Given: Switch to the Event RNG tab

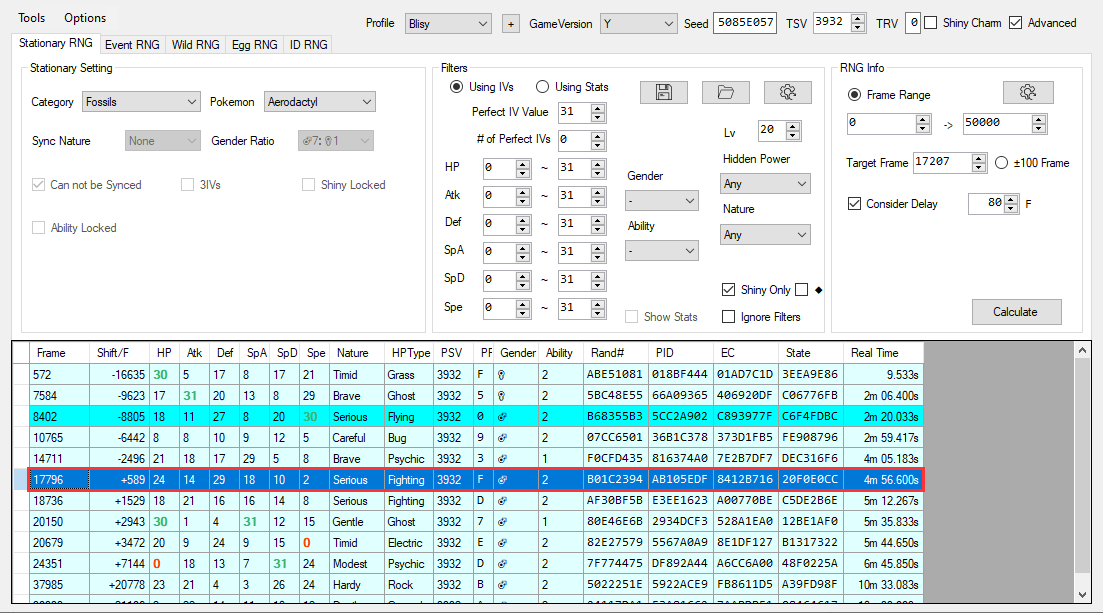Looking at the screenshot, I should click(132, 44).
